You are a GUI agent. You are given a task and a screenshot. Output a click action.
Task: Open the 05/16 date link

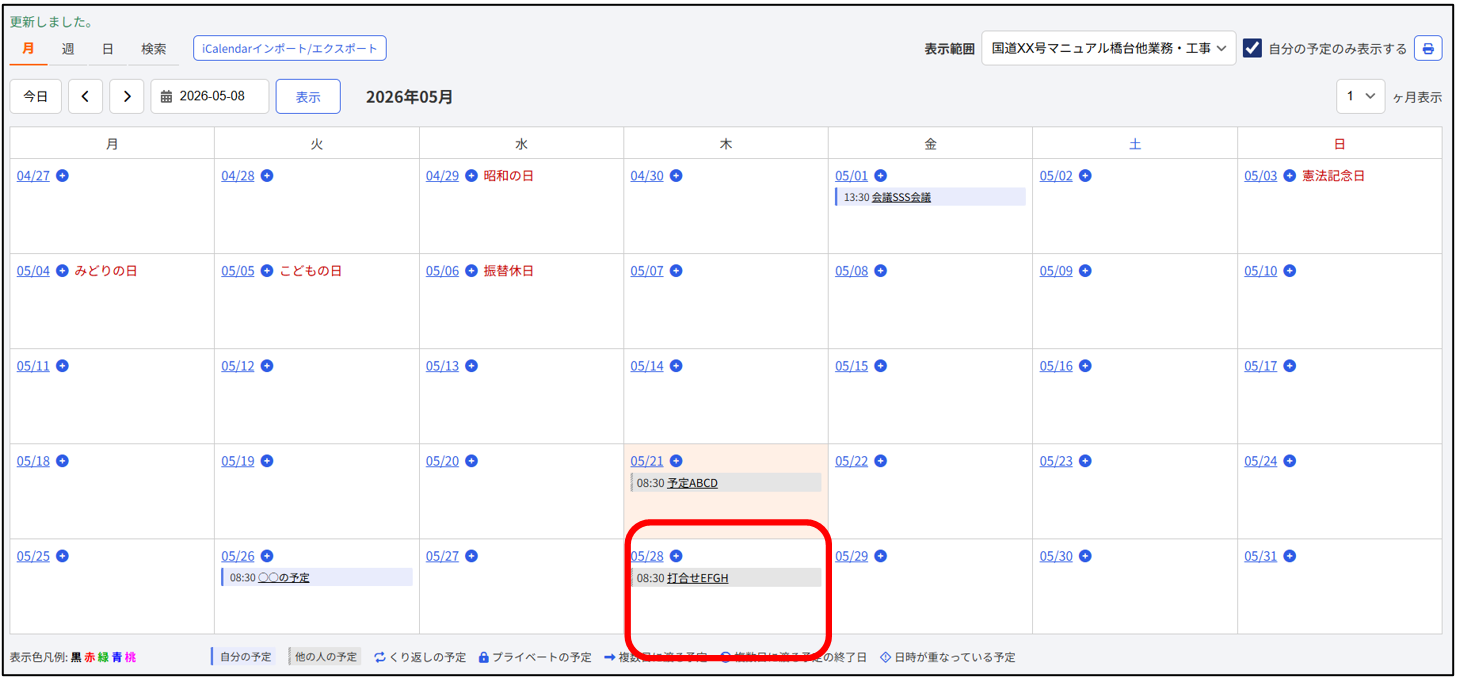pyautogui.click(x=1056, y=366)
